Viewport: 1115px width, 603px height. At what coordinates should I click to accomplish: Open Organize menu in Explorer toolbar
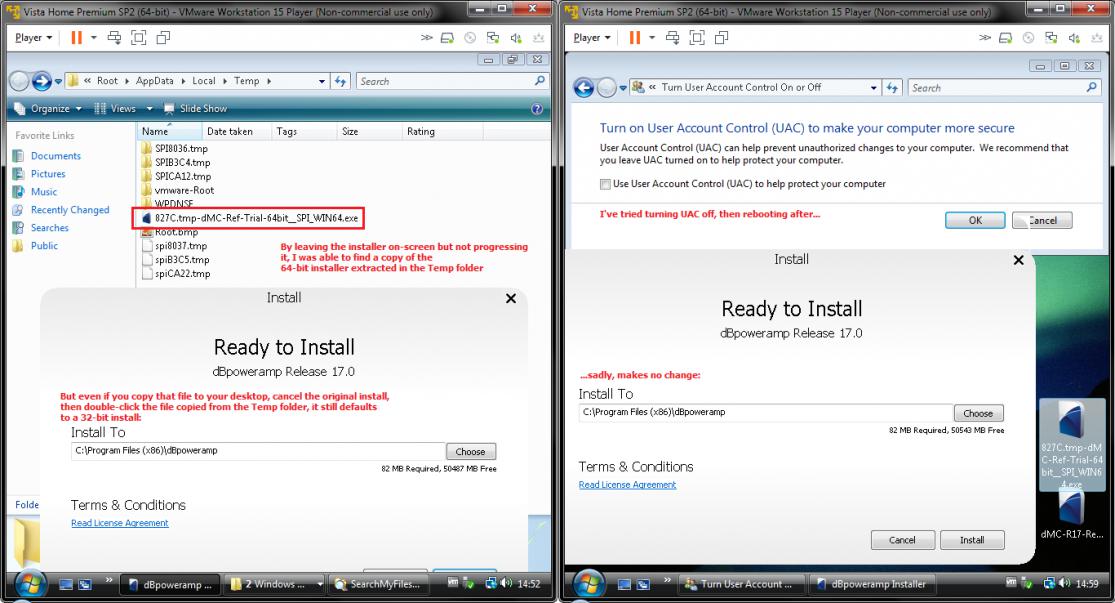click(x=48, y=109)
